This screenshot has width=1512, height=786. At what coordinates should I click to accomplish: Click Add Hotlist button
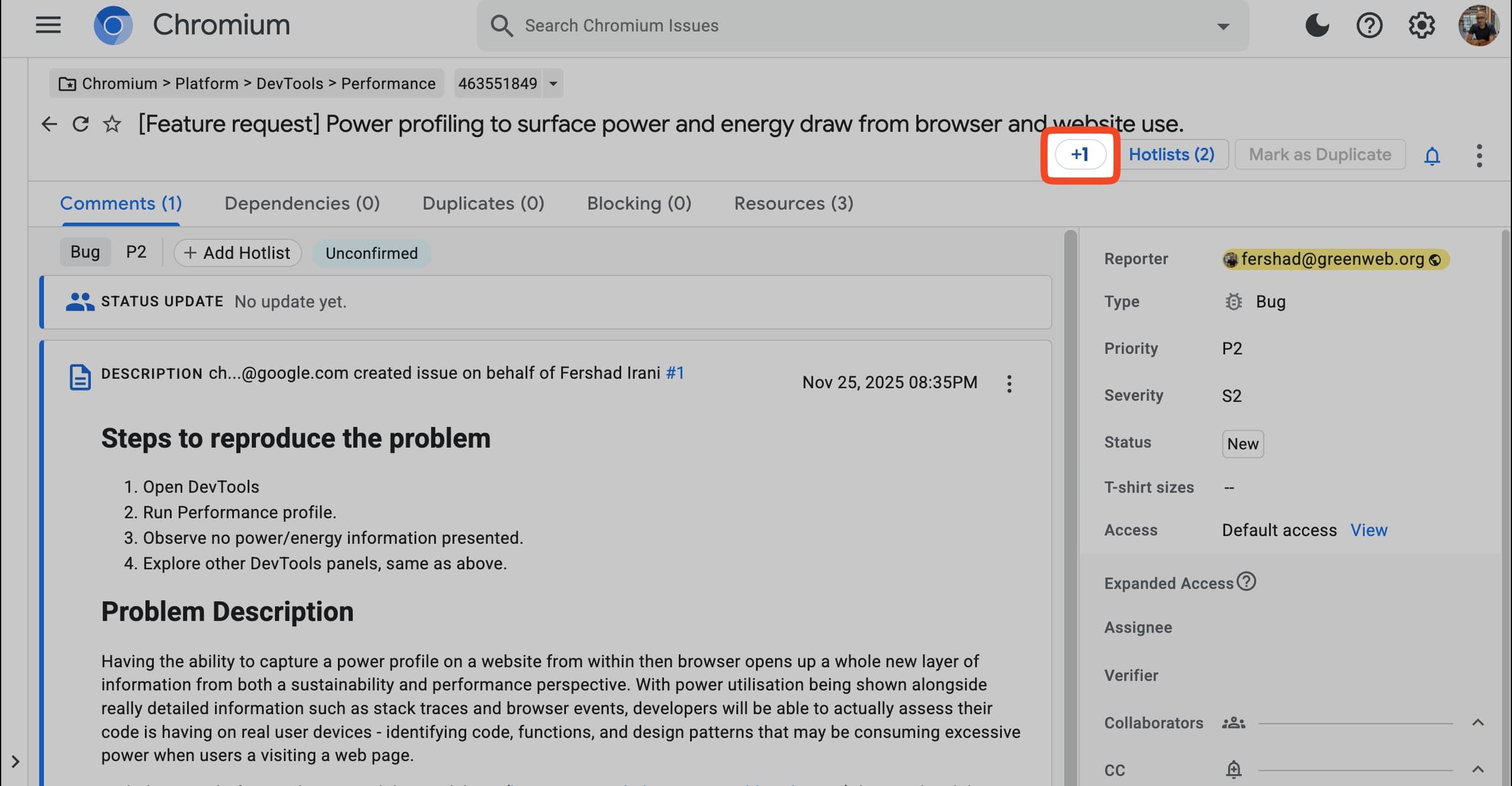(x=237, y=253)
